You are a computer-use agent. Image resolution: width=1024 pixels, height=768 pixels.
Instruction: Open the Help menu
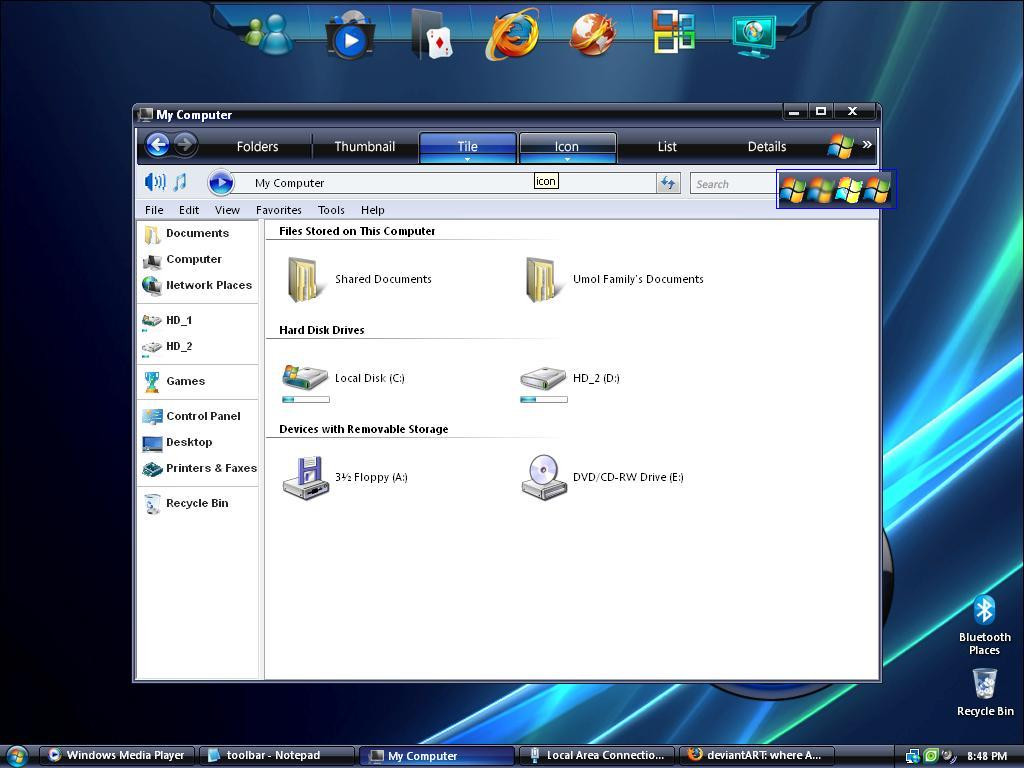click(x=372, y=210)
